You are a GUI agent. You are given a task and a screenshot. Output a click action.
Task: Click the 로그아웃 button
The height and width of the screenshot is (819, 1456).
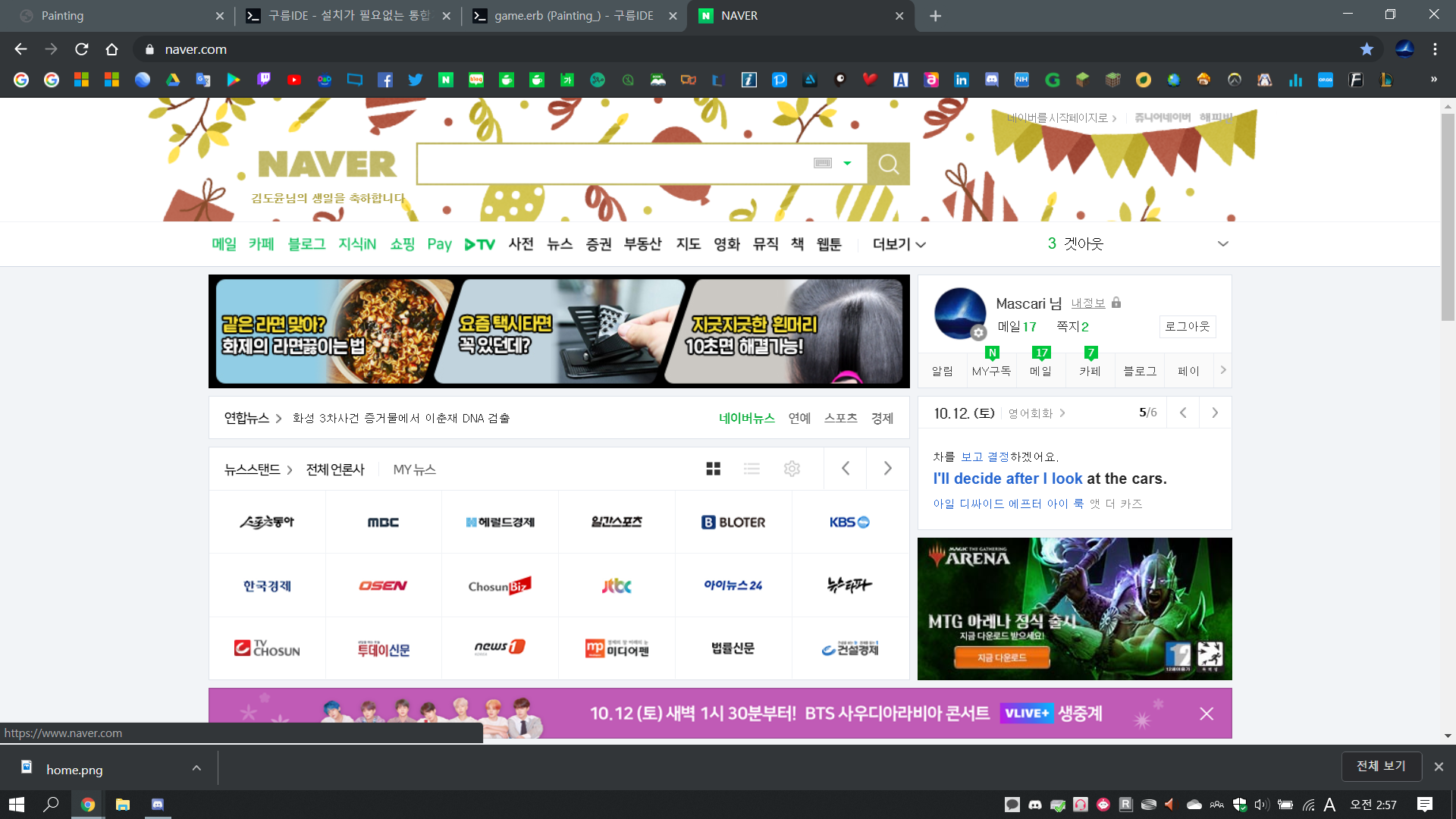(x=1188, y=326)
